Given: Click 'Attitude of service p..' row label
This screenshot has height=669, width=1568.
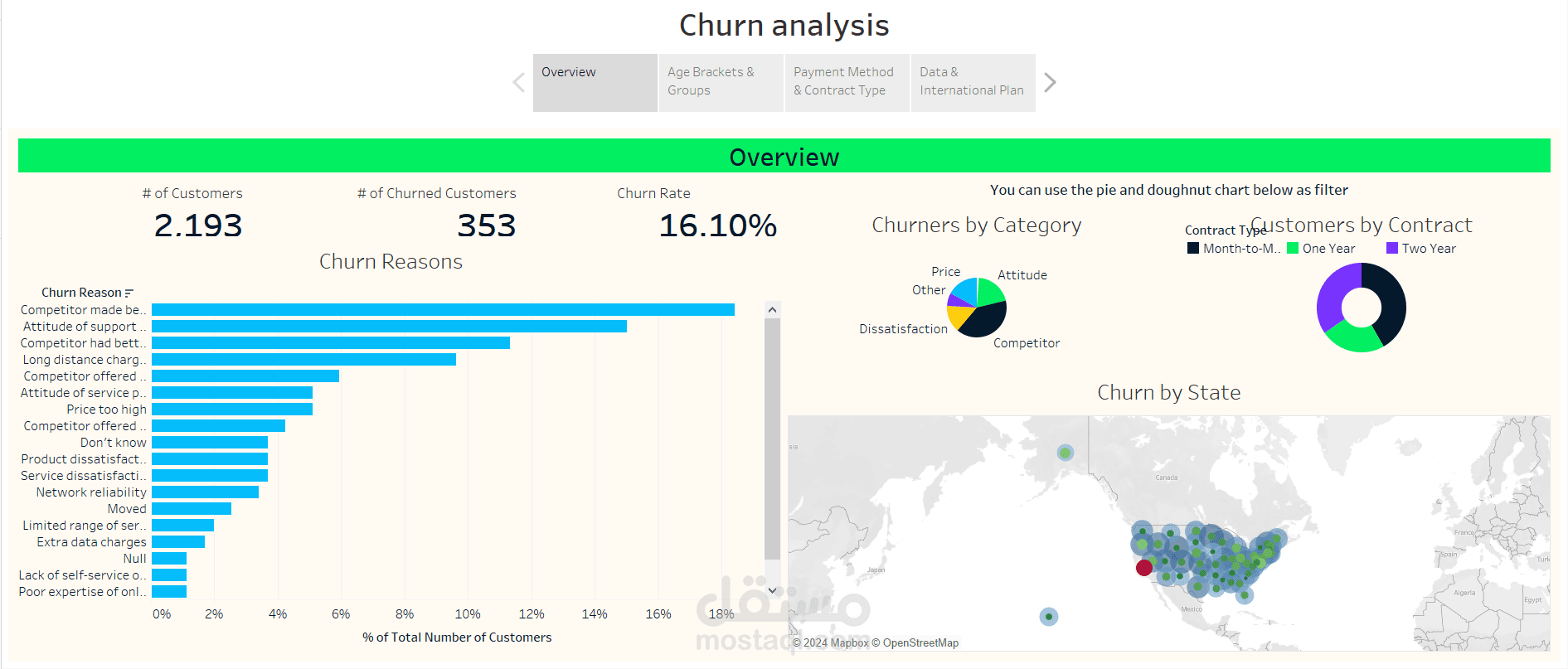Looking at the screenshot, I should (x=83, y=393).
